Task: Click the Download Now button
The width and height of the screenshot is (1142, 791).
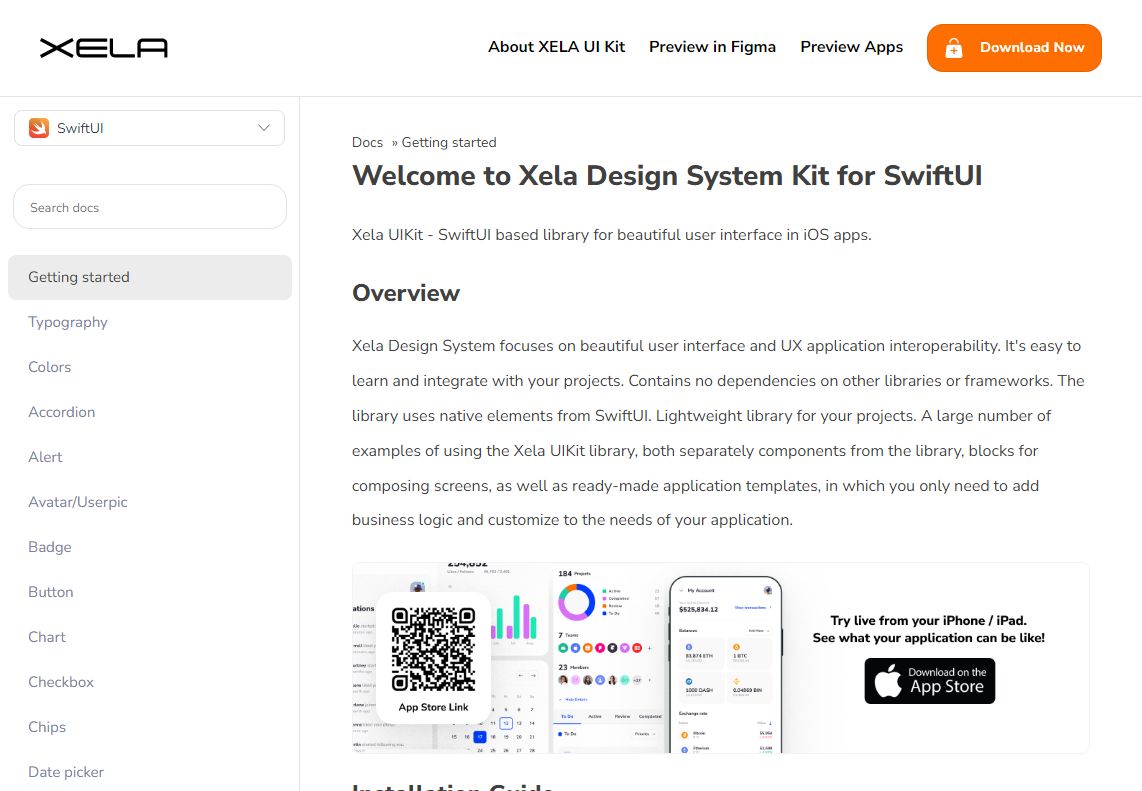Action: [1014, 48]
